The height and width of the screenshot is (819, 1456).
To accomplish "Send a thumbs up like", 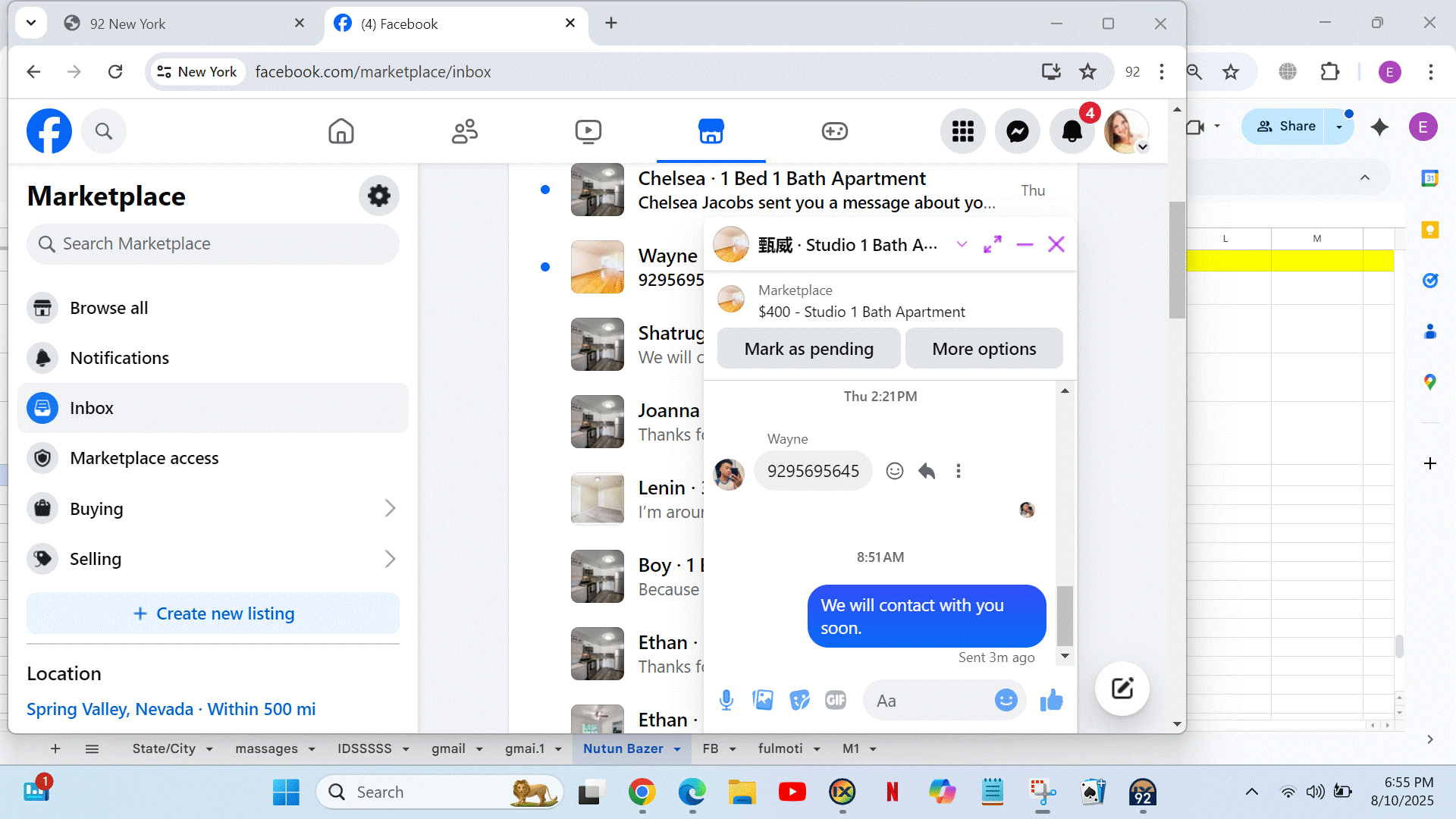I will (x=1051, y=700).
